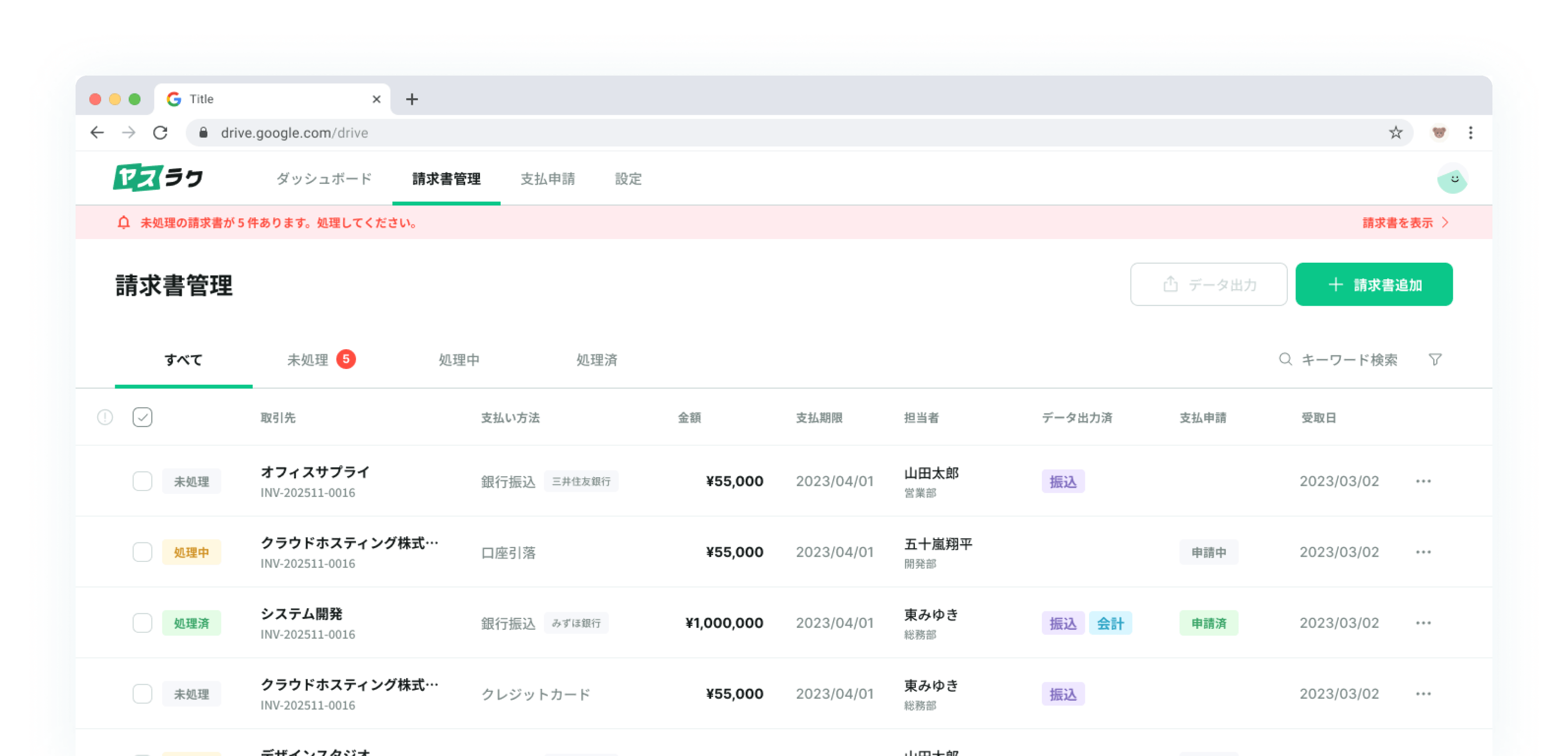
Task: Open the filter funnel icon
Action: coord(1435,360)
